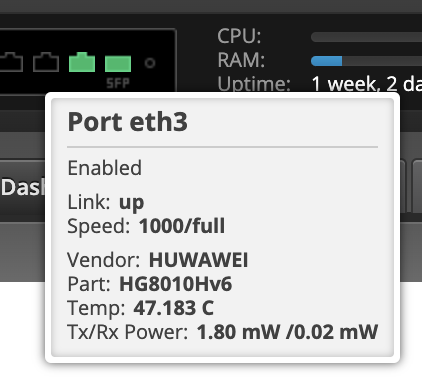The image size is (422, 386).
Task: Click the unconnected port outline beside green port
Action: click(x=46, y=62)
